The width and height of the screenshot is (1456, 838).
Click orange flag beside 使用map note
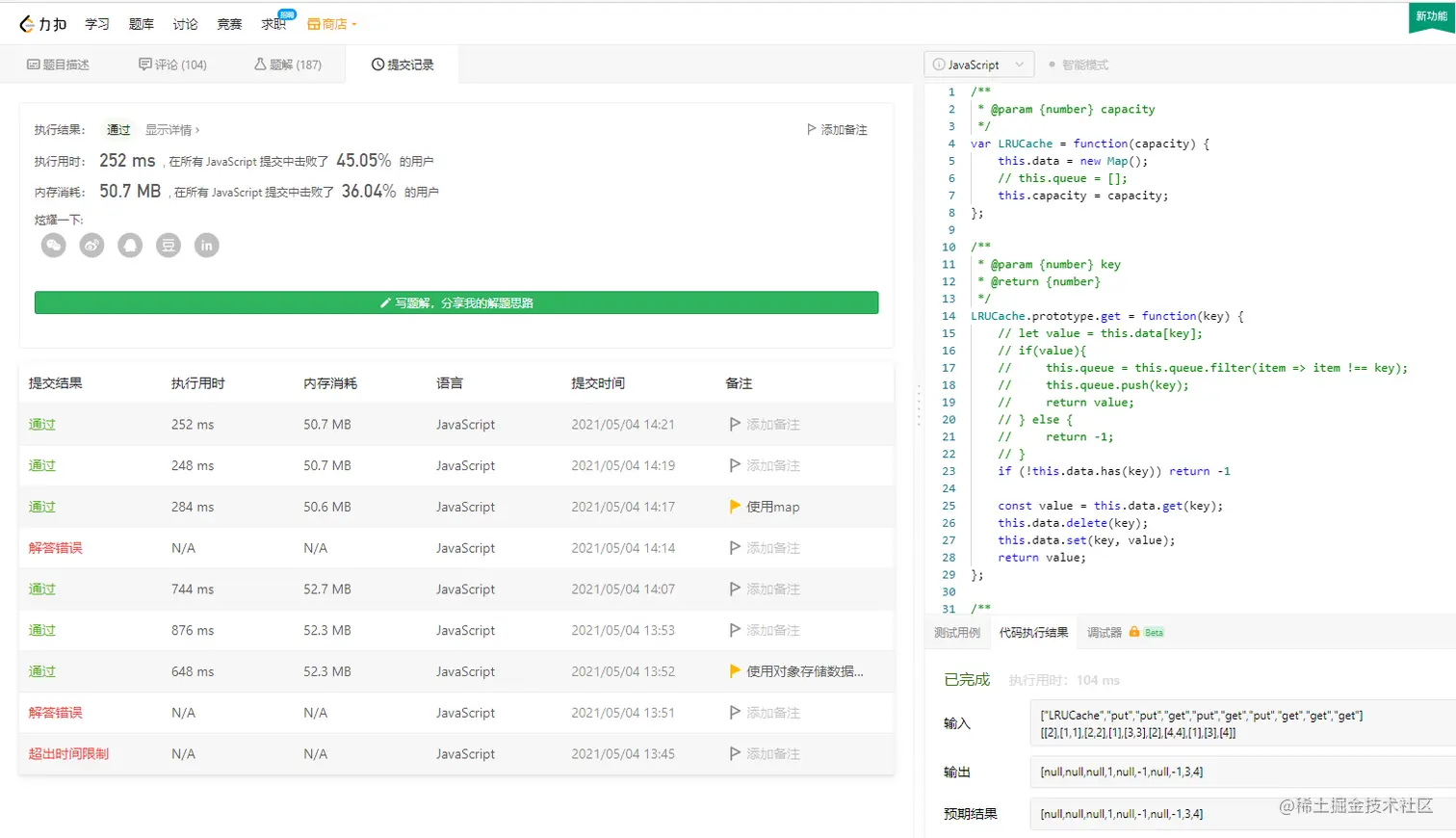click(735, 507)
